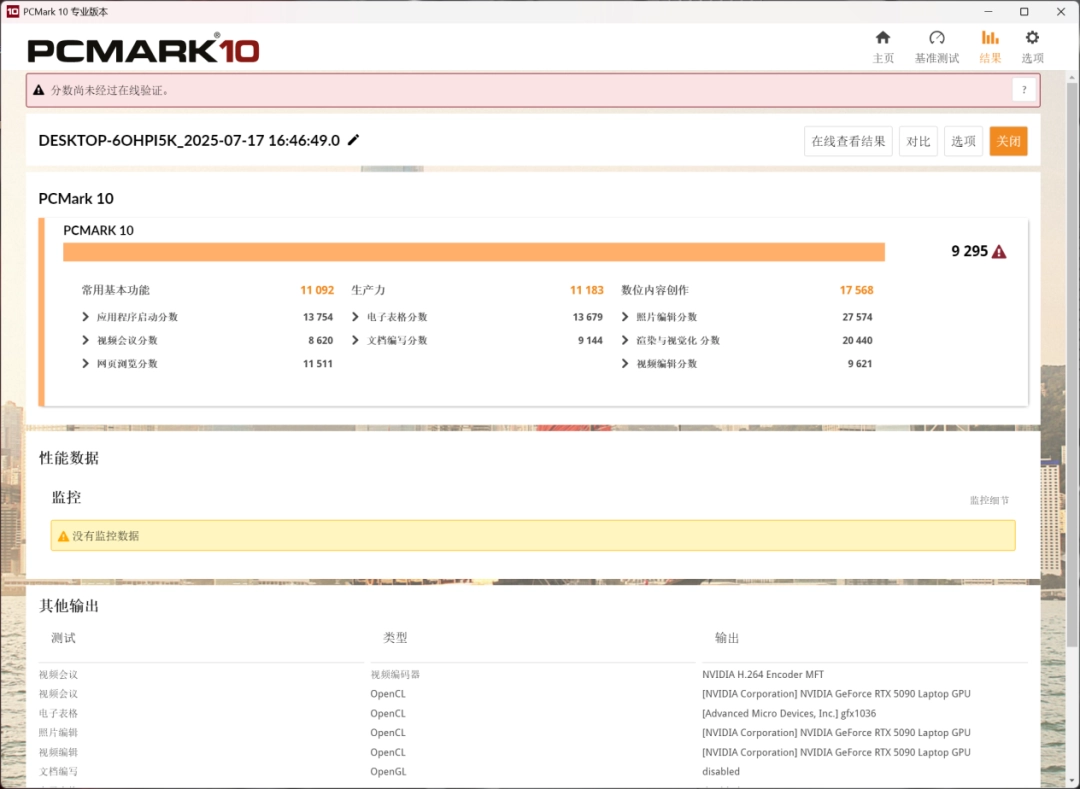The image size is (1080, 789).
Task: Click the warning icon beside 没有监控数据
Action: point(63,536)
